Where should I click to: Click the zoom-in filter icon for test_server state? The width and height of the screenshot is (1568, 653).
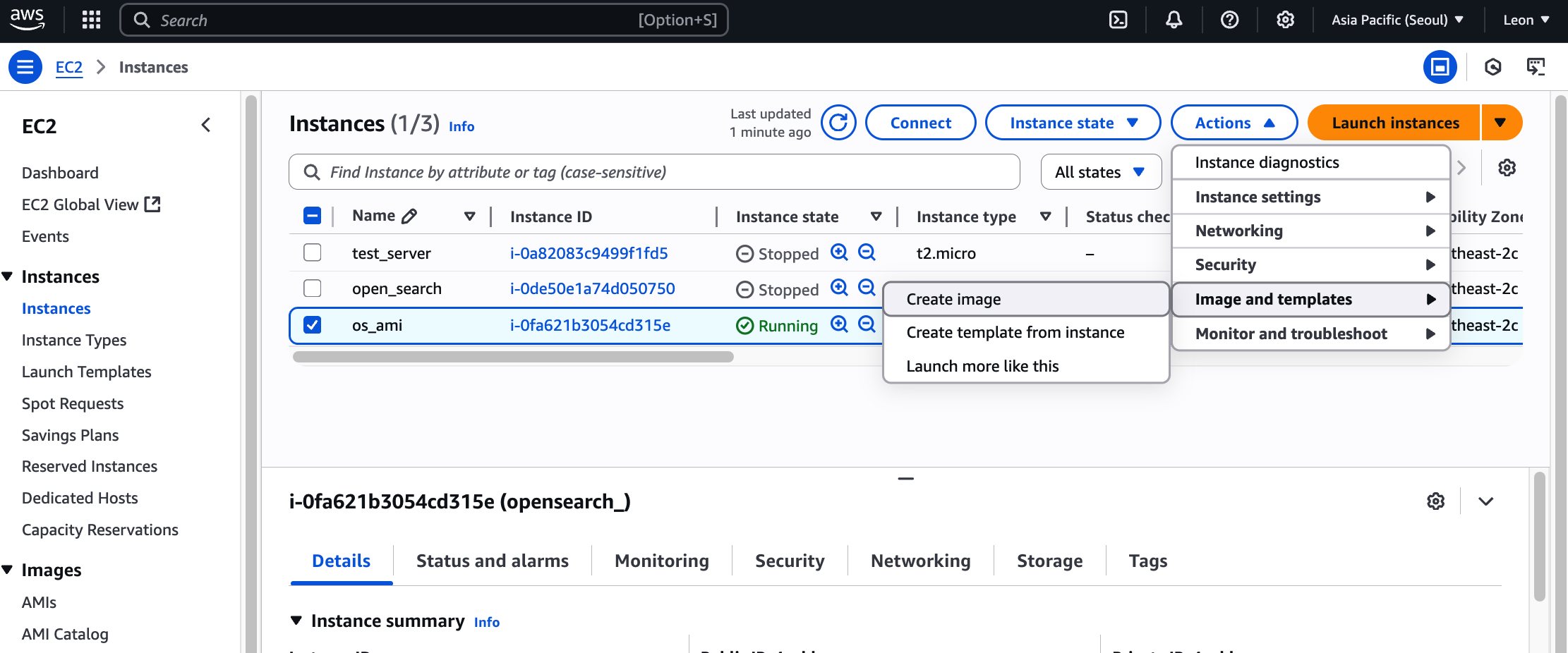coord(839,252)
